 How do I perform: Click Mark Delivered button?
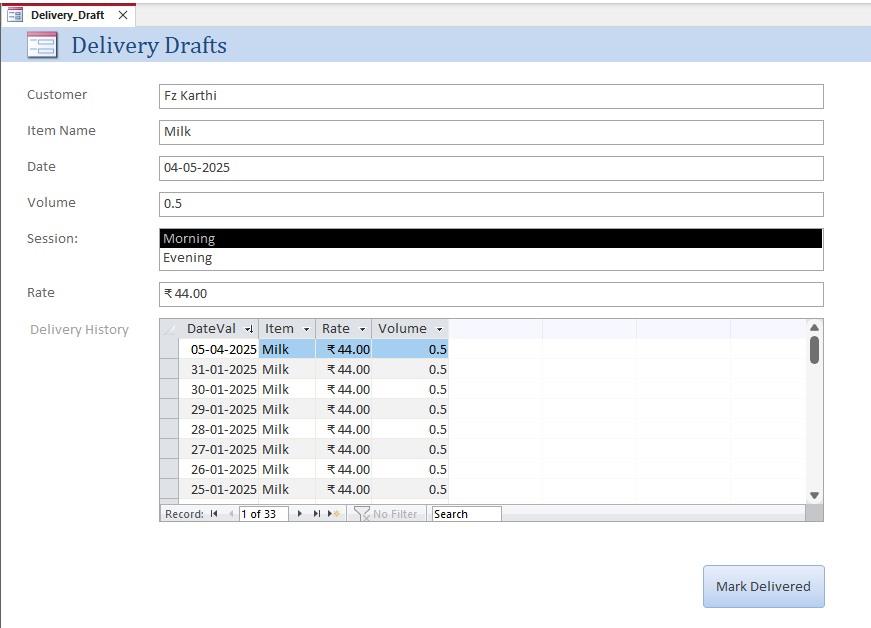763,586
